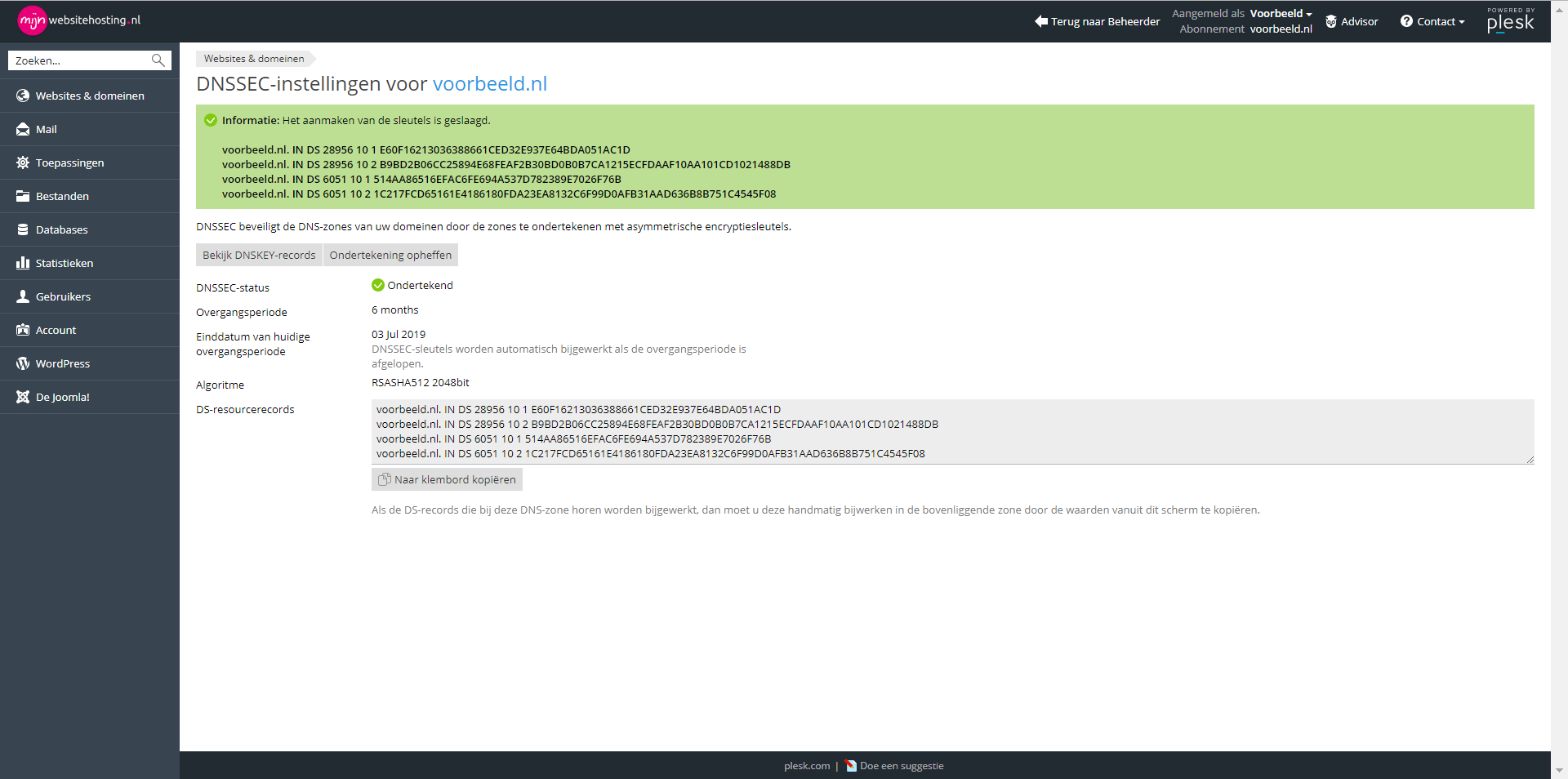Click Websites & domeinen breadcrumb
This screenshot has height=779, width=1568.
coord(254,59)
